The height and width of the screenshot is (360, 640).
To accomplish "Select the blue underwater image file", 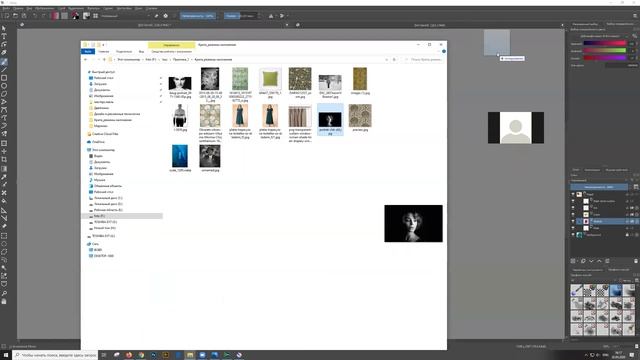I will [x=180, y=156].
